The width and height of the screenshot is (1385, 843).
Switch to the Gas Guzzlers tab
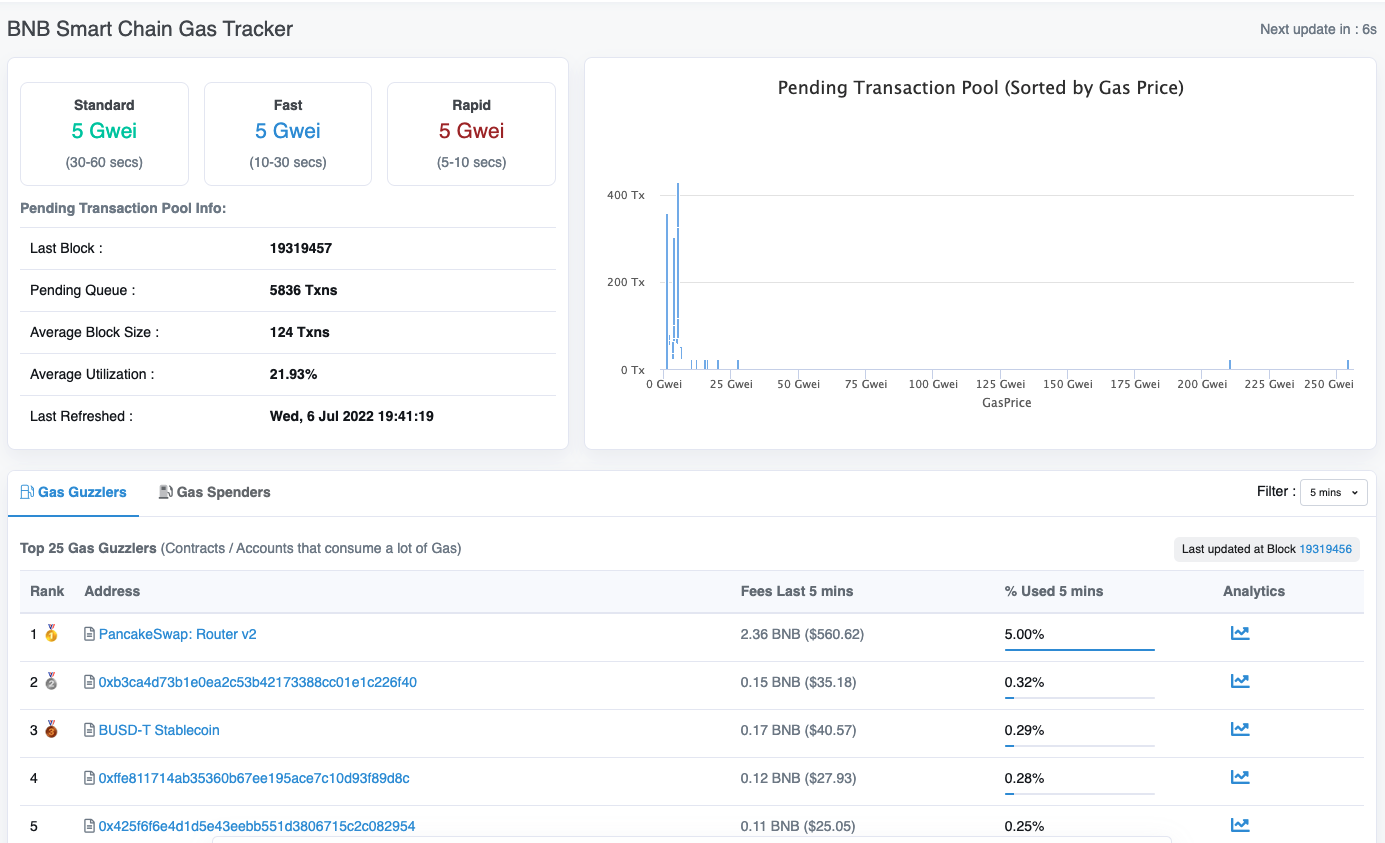pos(74,492)
